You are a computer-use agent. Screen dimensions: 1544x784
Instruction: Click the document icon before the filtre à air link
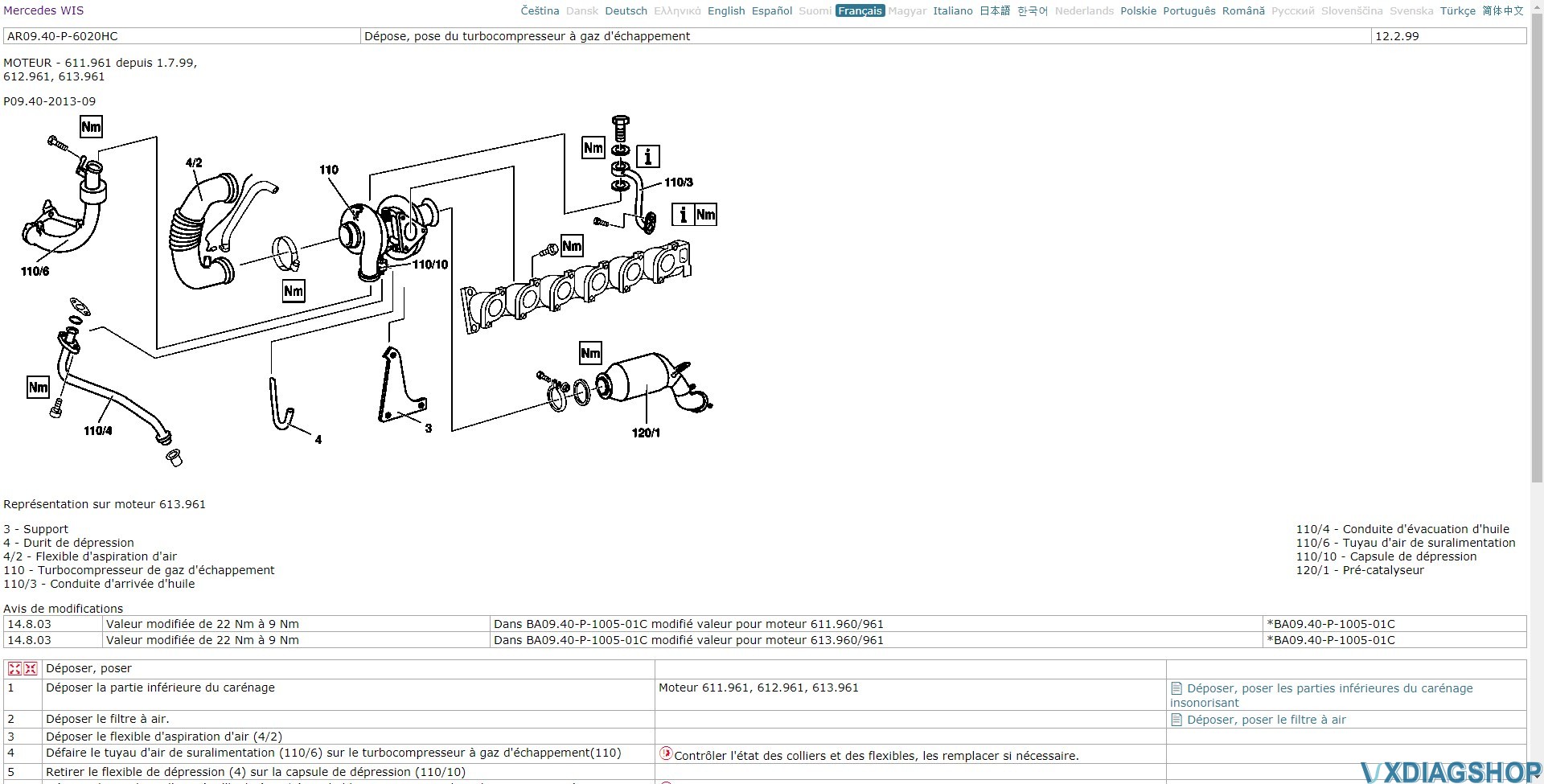pos(1176,720)
